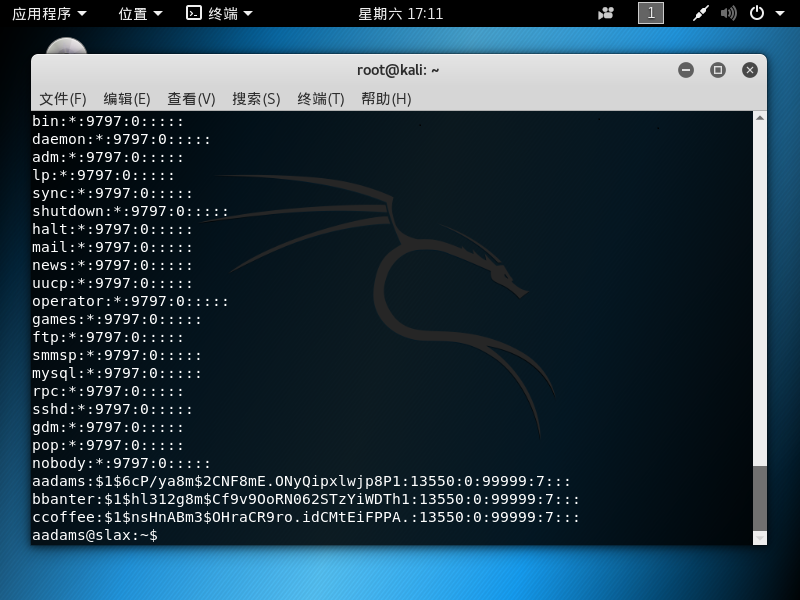Close the root@kali terminal window
Viewport: 800px width, 600px height.
(x=749, y=70)
